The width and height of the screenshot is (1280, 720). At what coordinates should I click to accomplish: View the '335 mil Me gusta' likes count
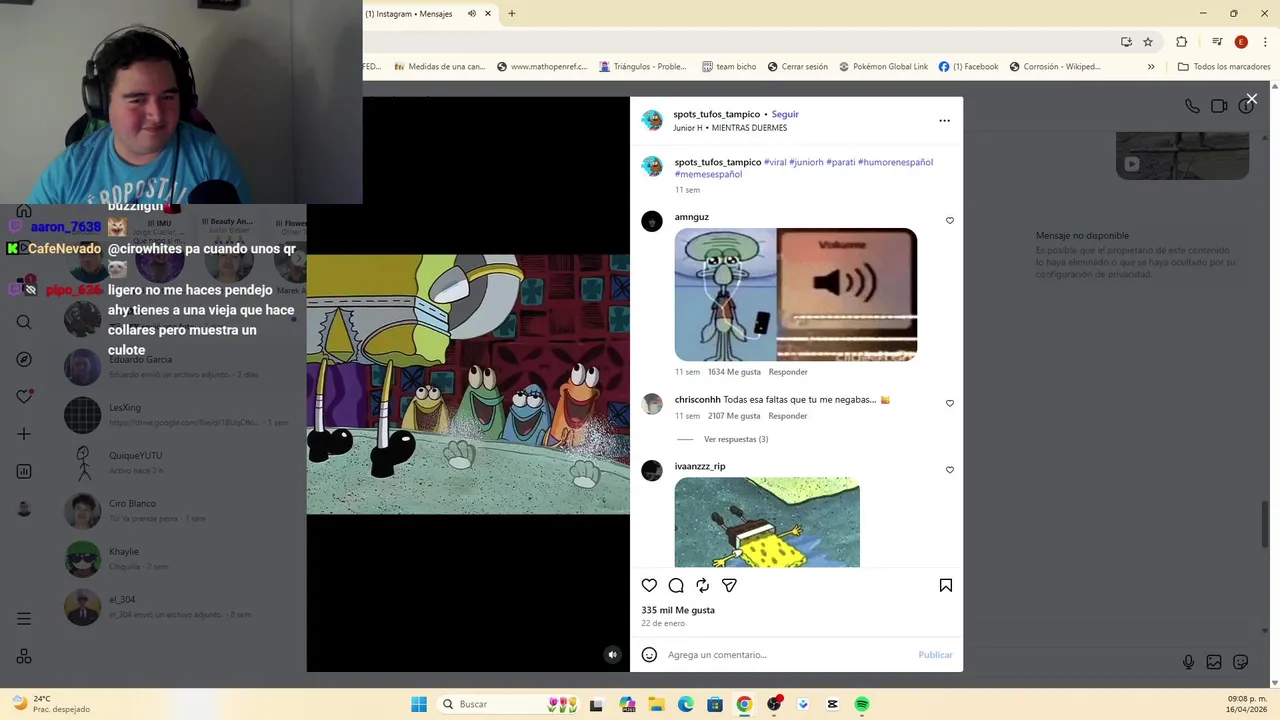[x=678, y=610]
